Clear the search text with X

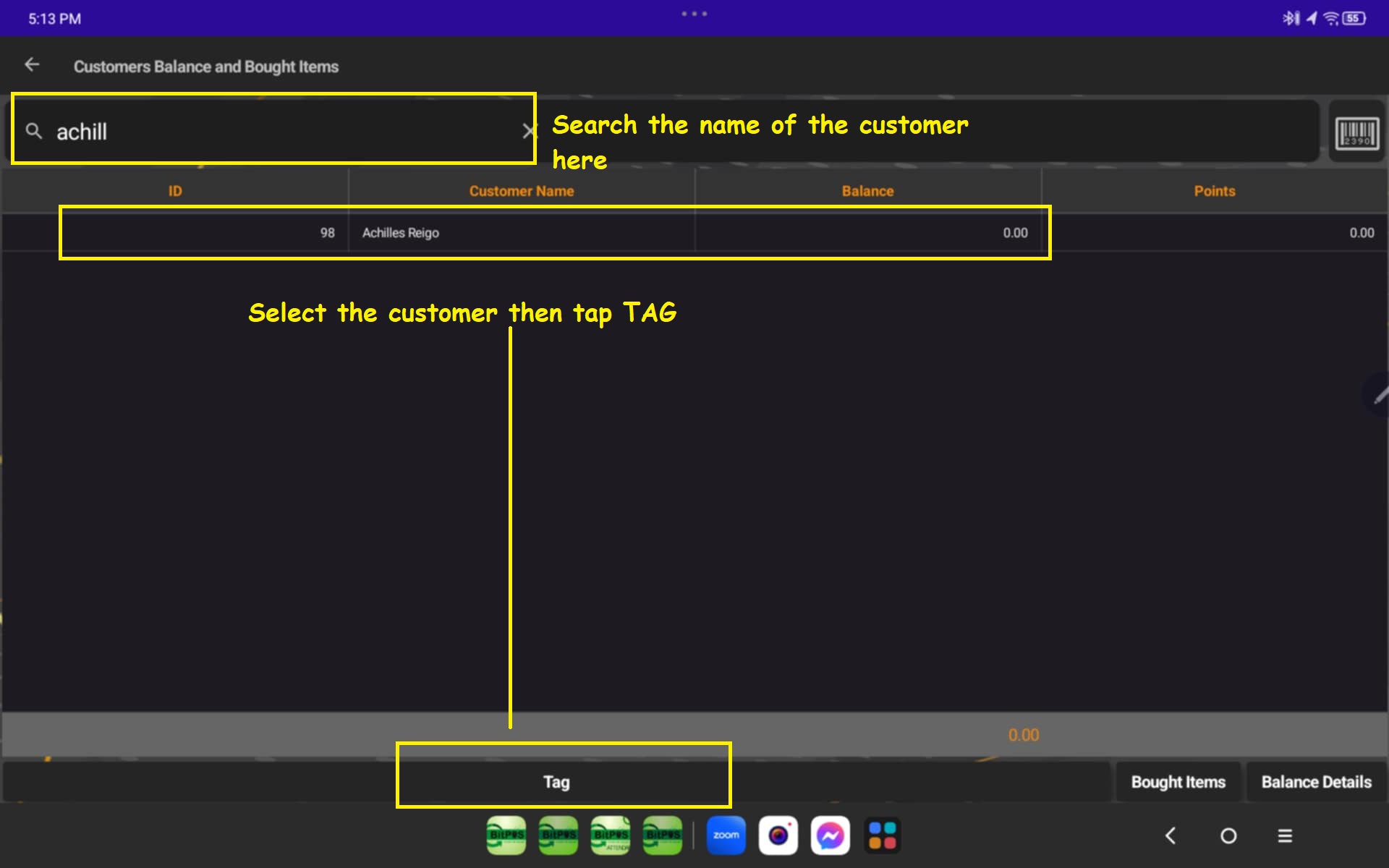coord(529,131)
